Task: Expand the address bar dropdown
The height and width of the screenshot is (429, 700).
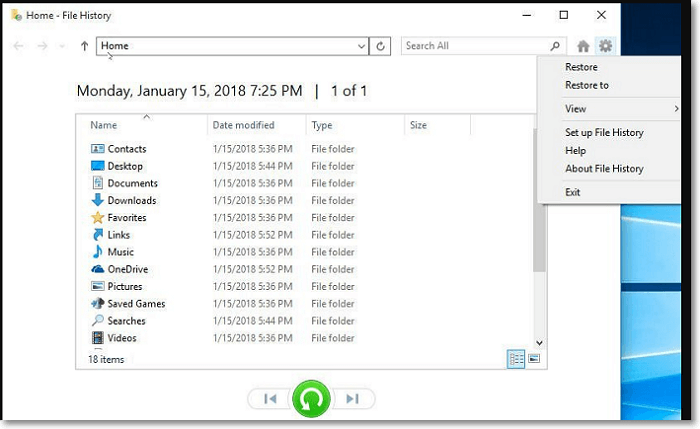Action: click(361, 46)
